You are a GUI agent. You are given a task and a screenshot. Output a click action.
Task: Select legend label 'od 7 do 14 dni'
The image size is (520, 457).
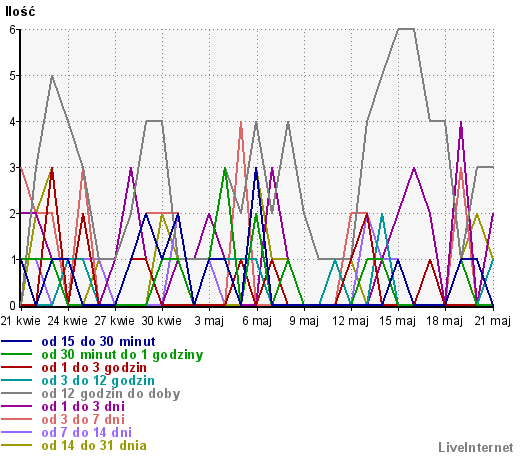(87, 433)
